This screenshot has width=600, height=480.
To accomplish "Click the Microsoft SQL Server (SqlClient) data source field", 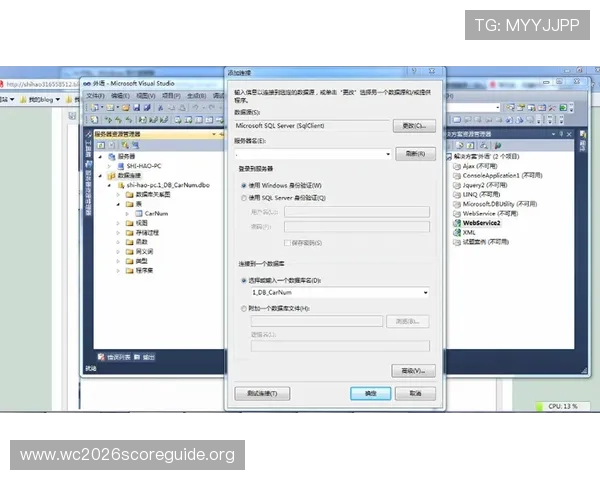I will (x=312, y=126).
